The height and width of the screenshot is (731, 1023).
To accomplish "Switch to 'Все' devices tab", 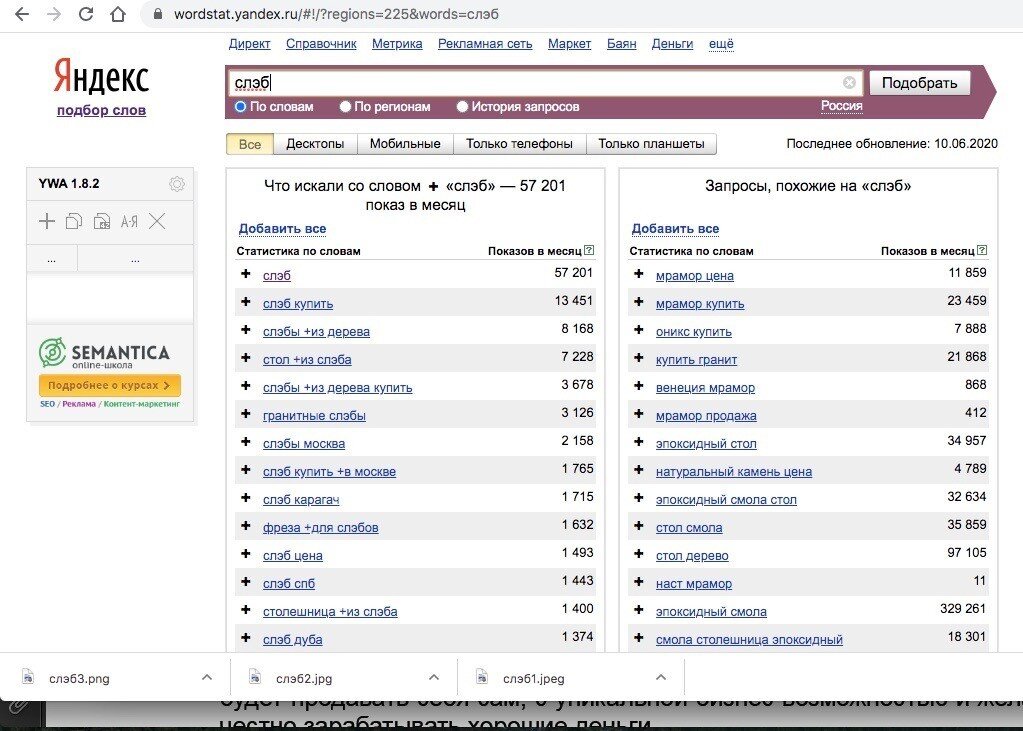I will click(250, 144).
